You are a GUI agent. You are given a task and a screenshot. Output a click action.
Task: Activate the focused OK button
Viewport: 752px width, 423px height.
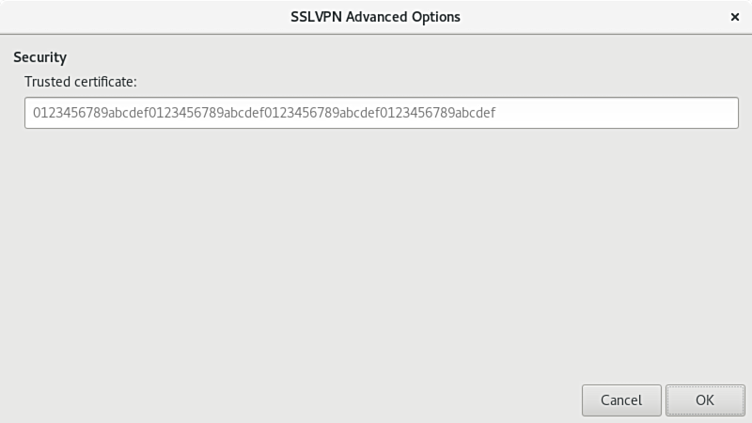705,400
